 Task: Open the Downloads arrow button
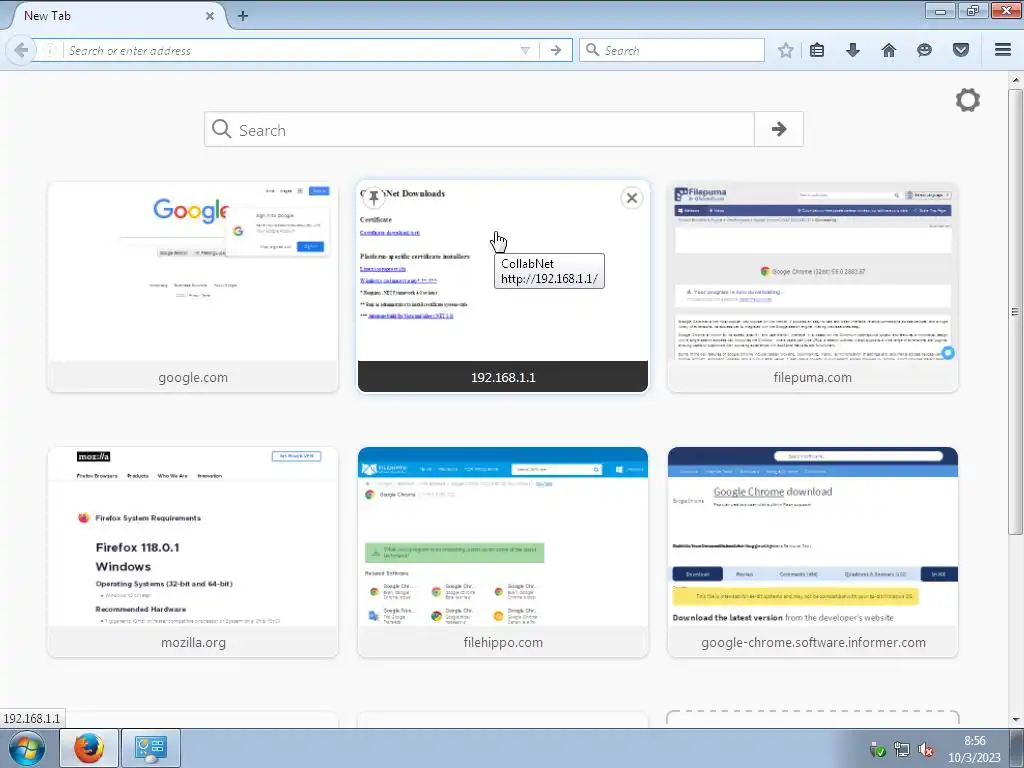pos(853,50)
